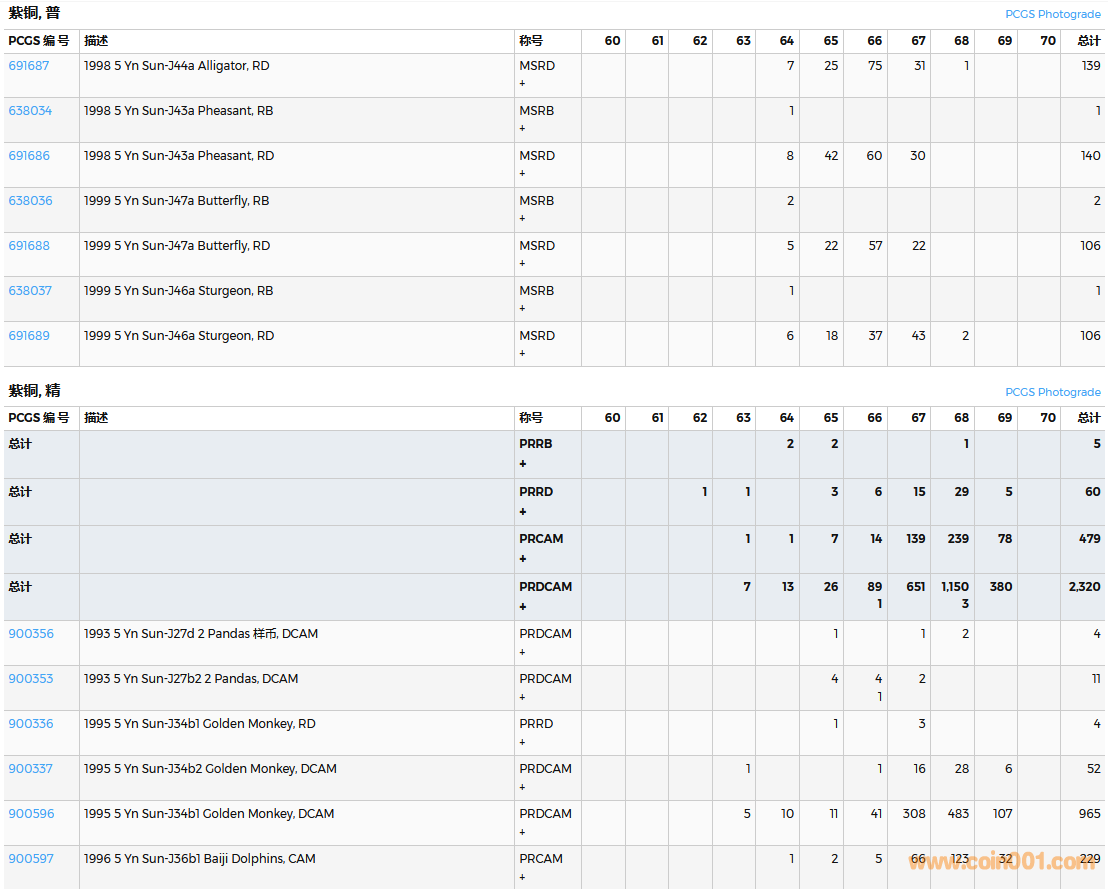This screenshot has height=889, width=1108.
Task: Click description 1993 5 Yn Sun-J27b2 2 Pandas, DCAM
Action: pos(190,679)
